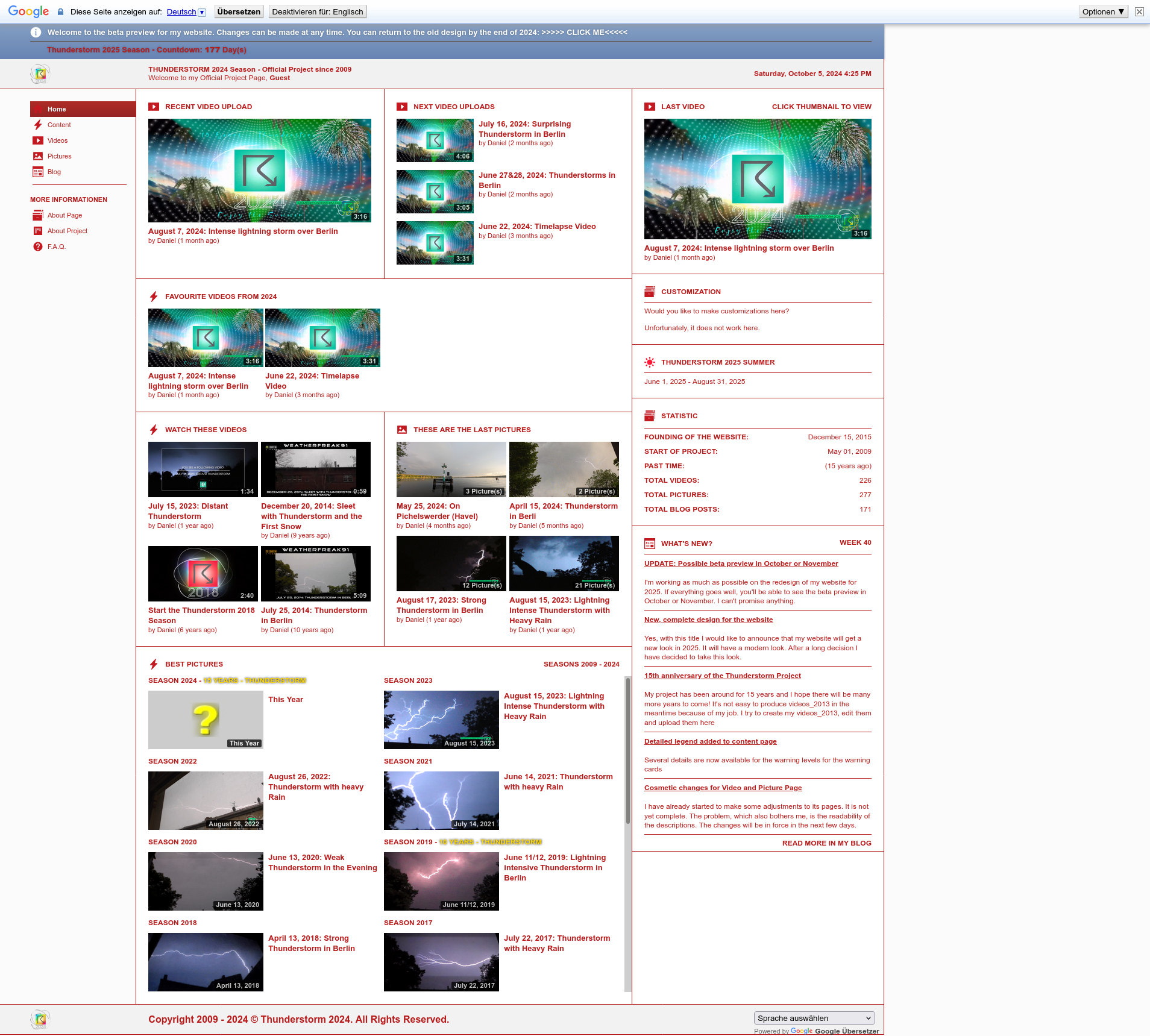Open the Last Video large thumbnail

coord(758,179)
